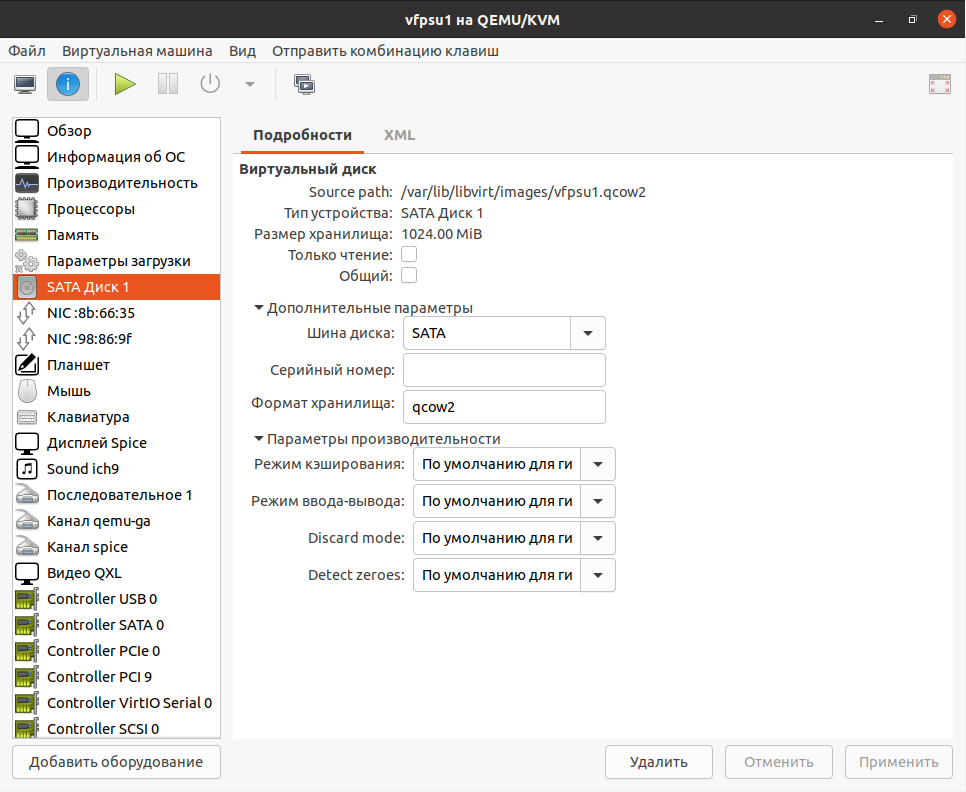
Task: Select Sound ich9 device
Action: tap(116, 469)
